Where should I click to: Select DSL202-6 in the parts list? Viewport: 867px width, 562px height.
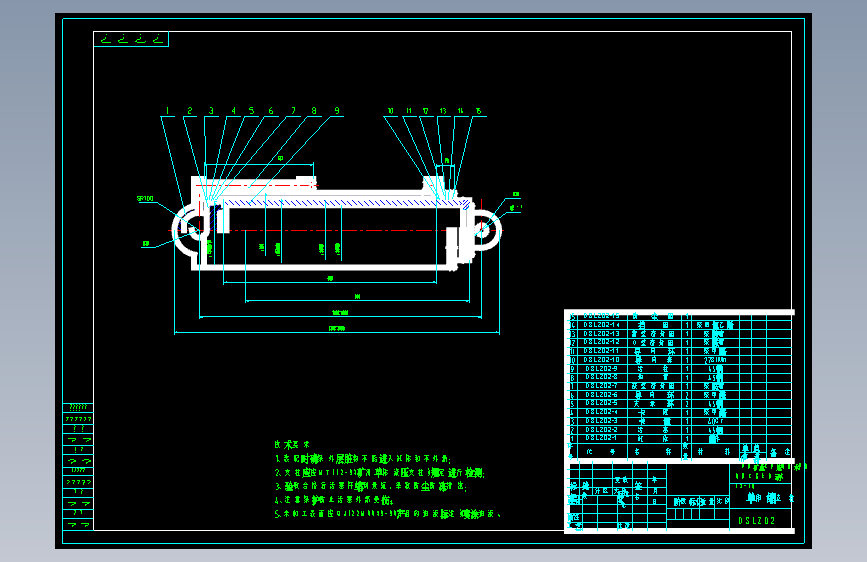tap(602, 395)
